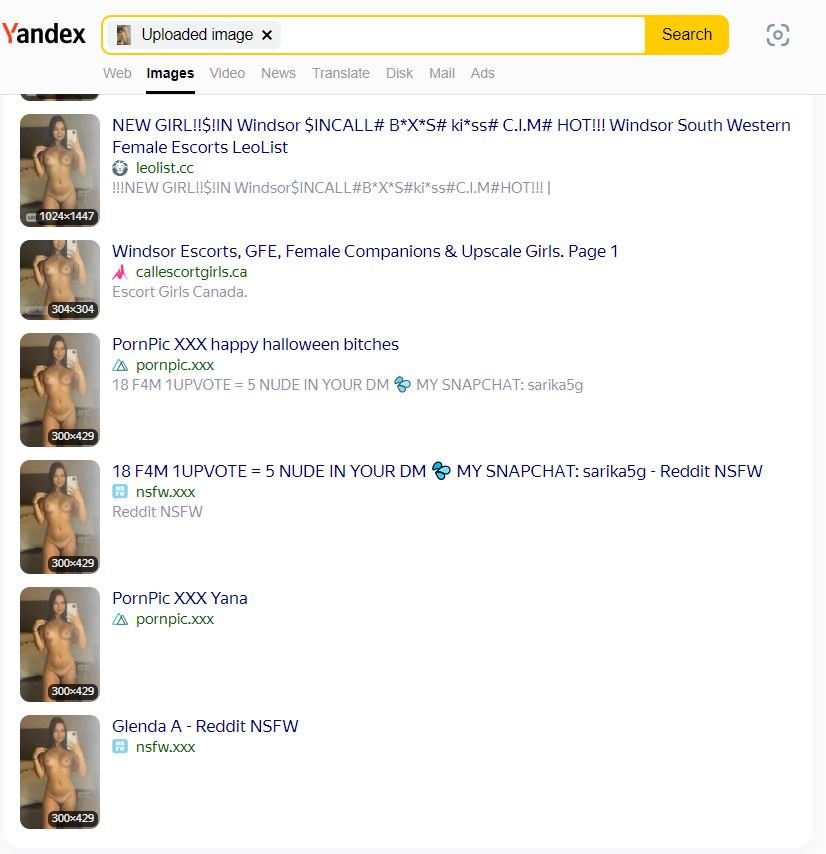The height and width of the screenshot is (854, 826).
Task: Open the Ads tab
Action: 482,73
